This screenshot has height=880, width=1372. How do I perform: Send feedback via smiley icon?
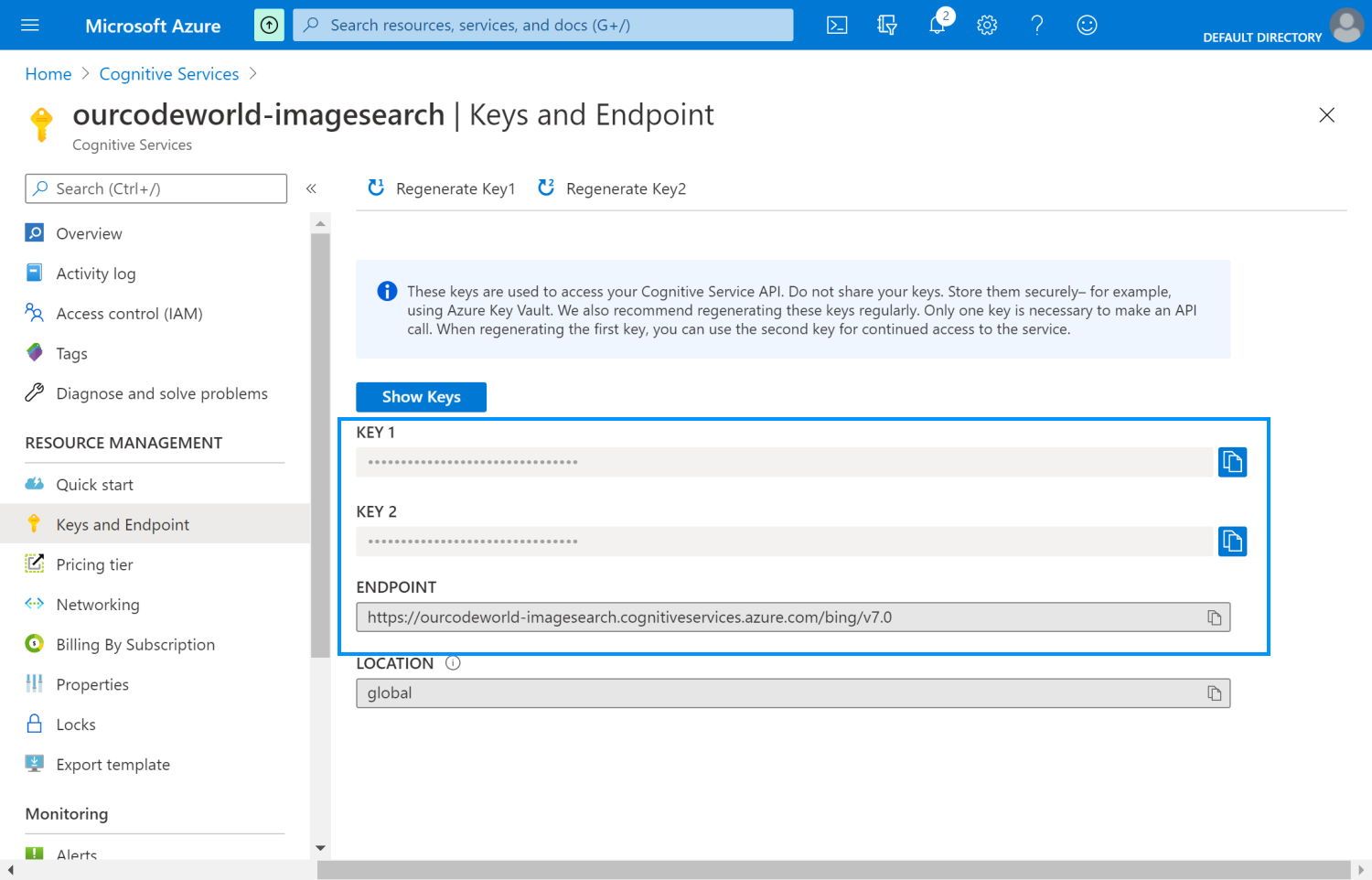click(x=1087, y=25)
